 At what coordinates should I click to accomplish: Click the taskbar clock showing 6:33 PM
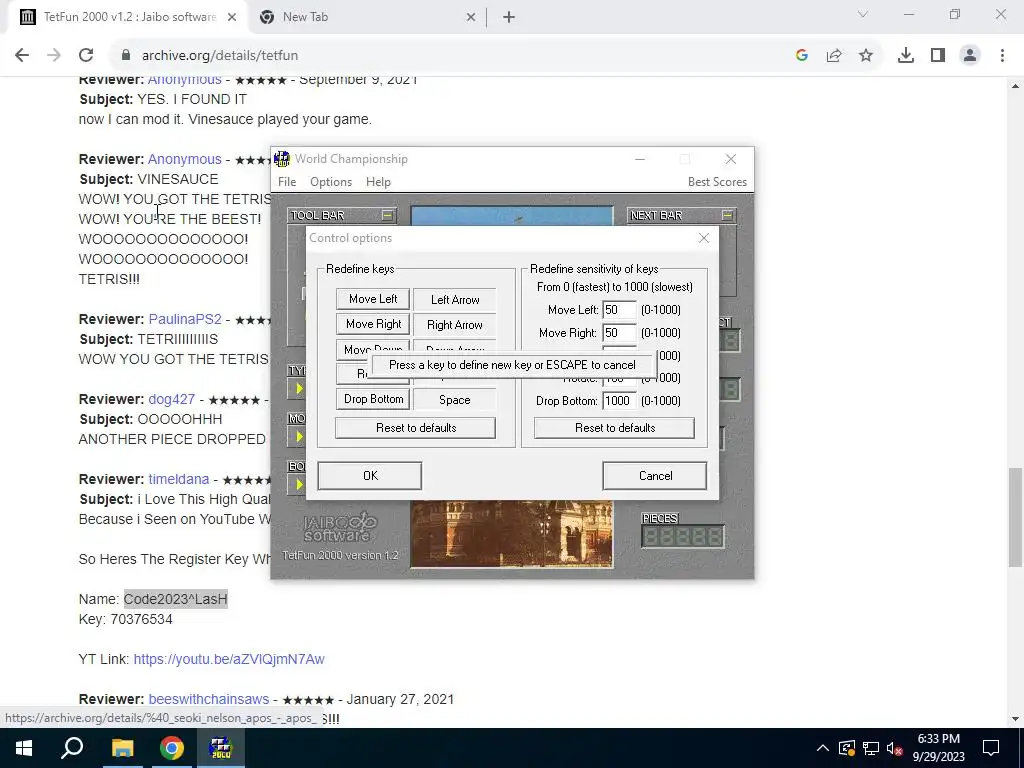coord(938,748)
